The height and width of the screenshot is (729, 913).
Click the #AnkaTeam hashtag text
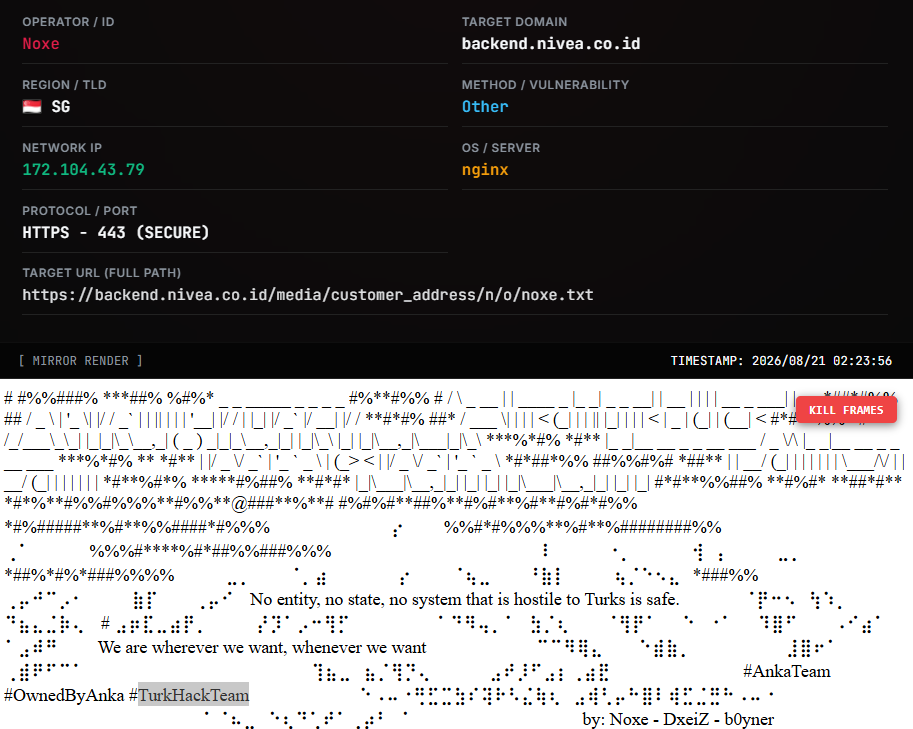coord(787,671)
